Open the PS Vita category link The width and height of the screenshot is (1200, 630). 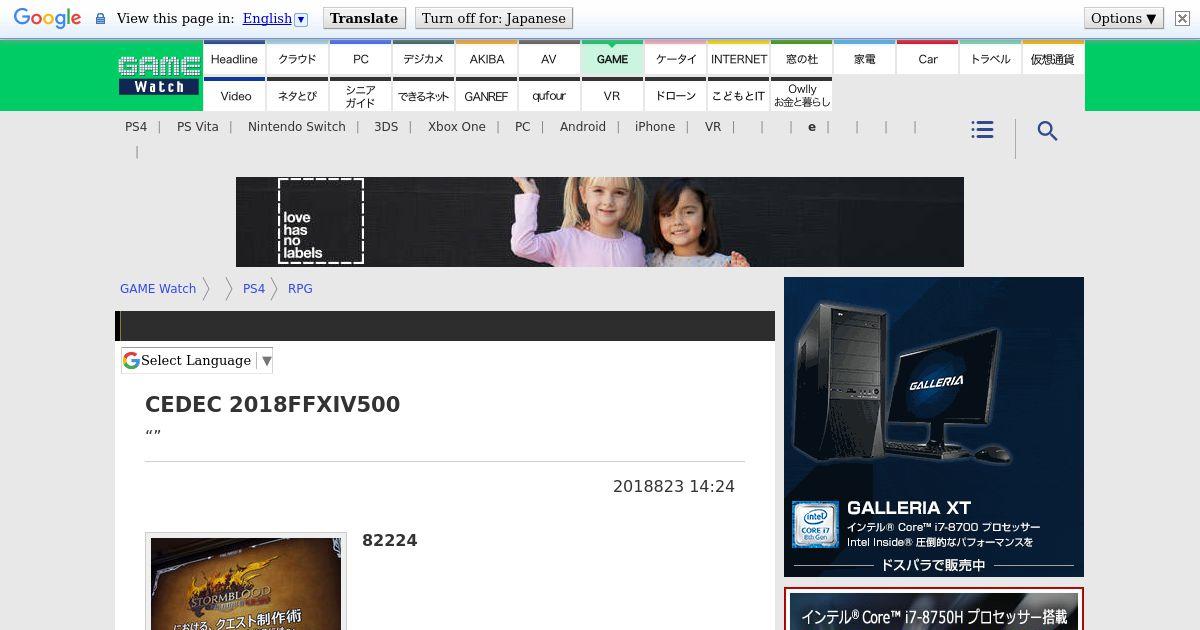(x=197, y=126)
